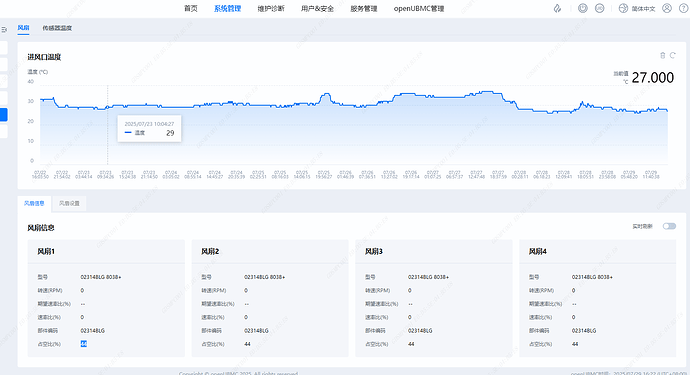Click the refresh icon on 进风口温度 panel

tap(672, 55)
